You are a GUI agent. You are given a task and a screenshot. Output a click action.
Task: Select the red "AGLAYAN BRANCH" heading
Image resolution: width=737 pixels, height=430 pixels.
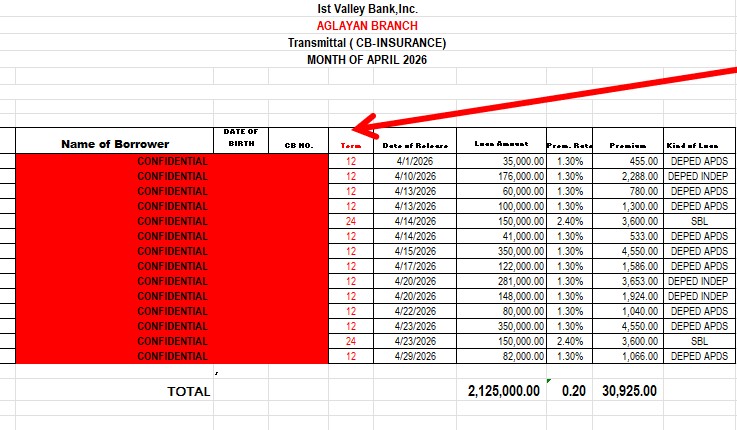[367, 25]
